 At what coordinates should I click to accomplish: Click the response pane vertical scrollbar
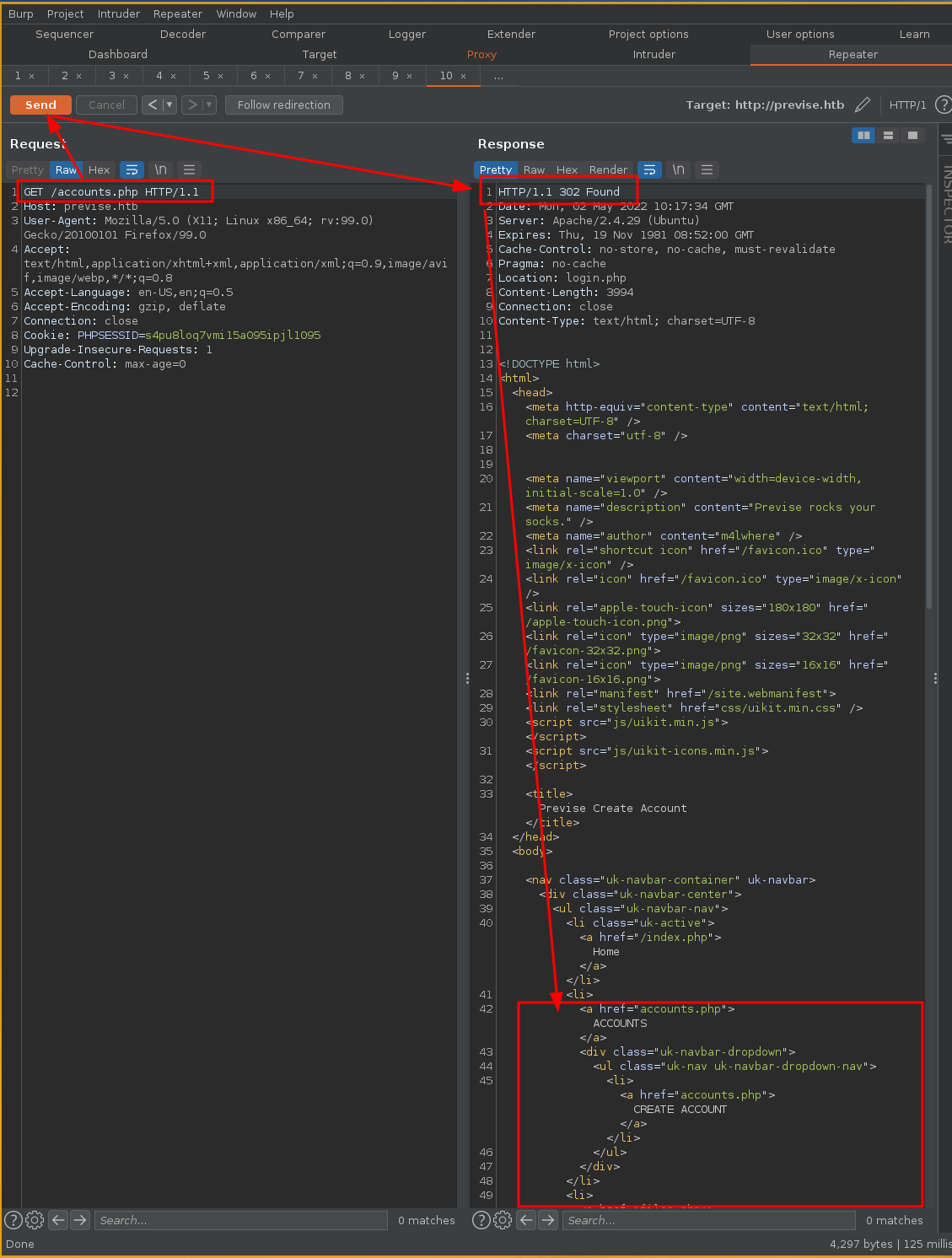(928, 396)
